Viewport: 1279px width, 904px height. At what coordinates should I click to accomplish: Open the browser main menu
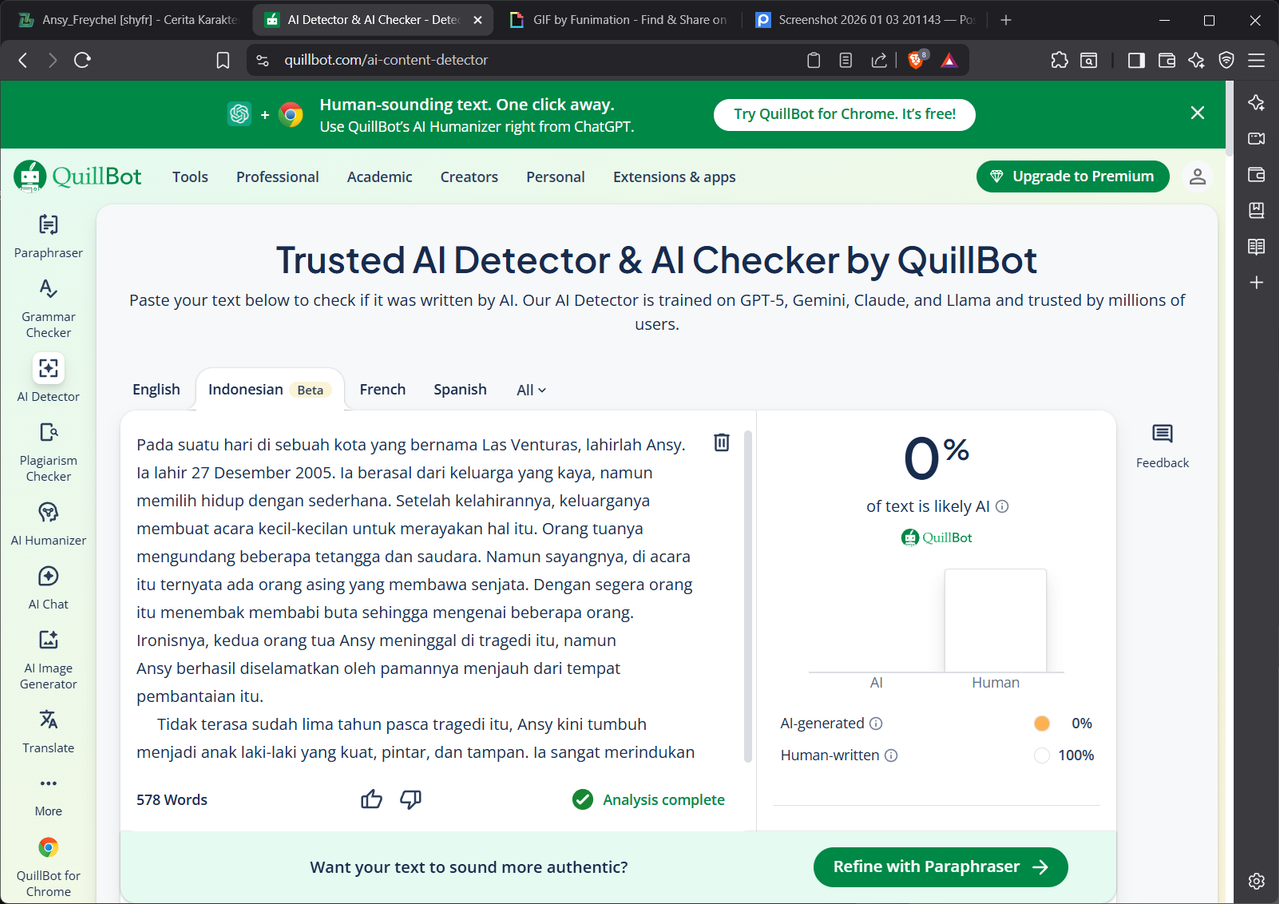pyautogui.click(x=1257, y=60)
